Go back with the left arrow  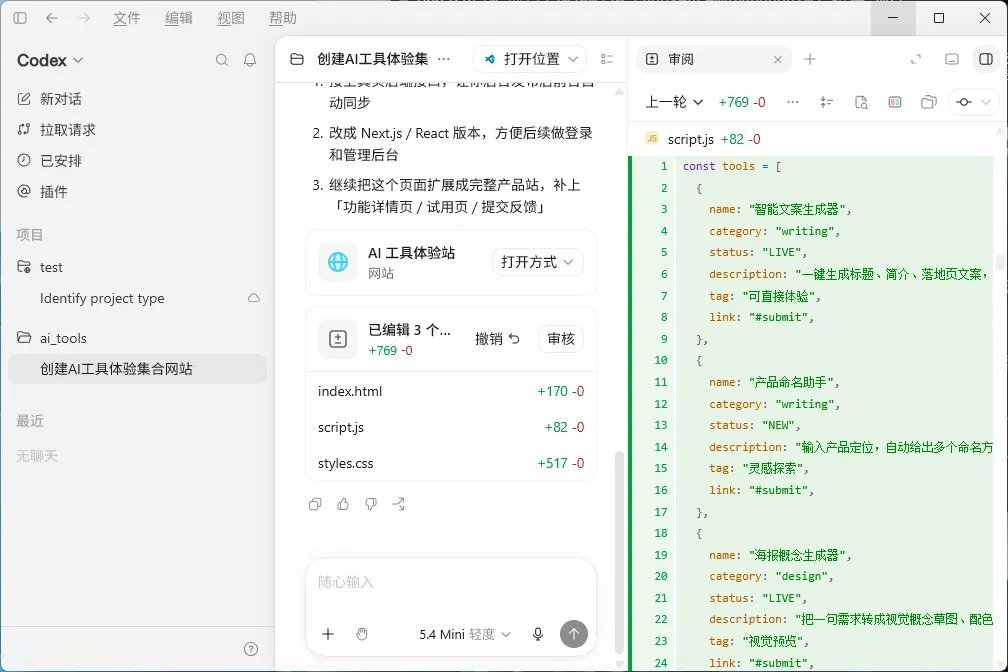[x=52, y=18]
